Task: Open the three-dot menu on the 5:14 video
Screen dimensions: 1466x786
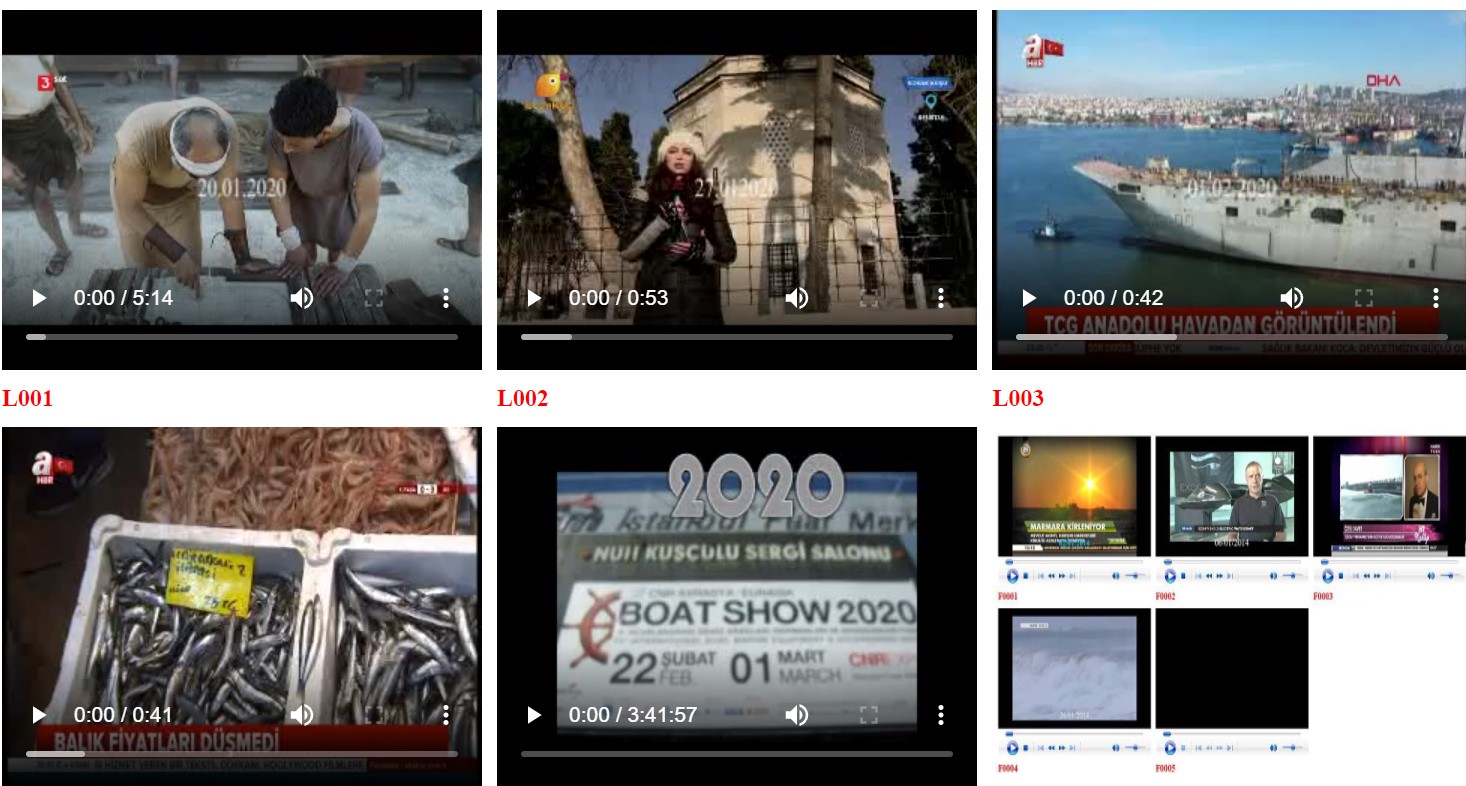Action: pyautogui.click(x=445, y=298)
